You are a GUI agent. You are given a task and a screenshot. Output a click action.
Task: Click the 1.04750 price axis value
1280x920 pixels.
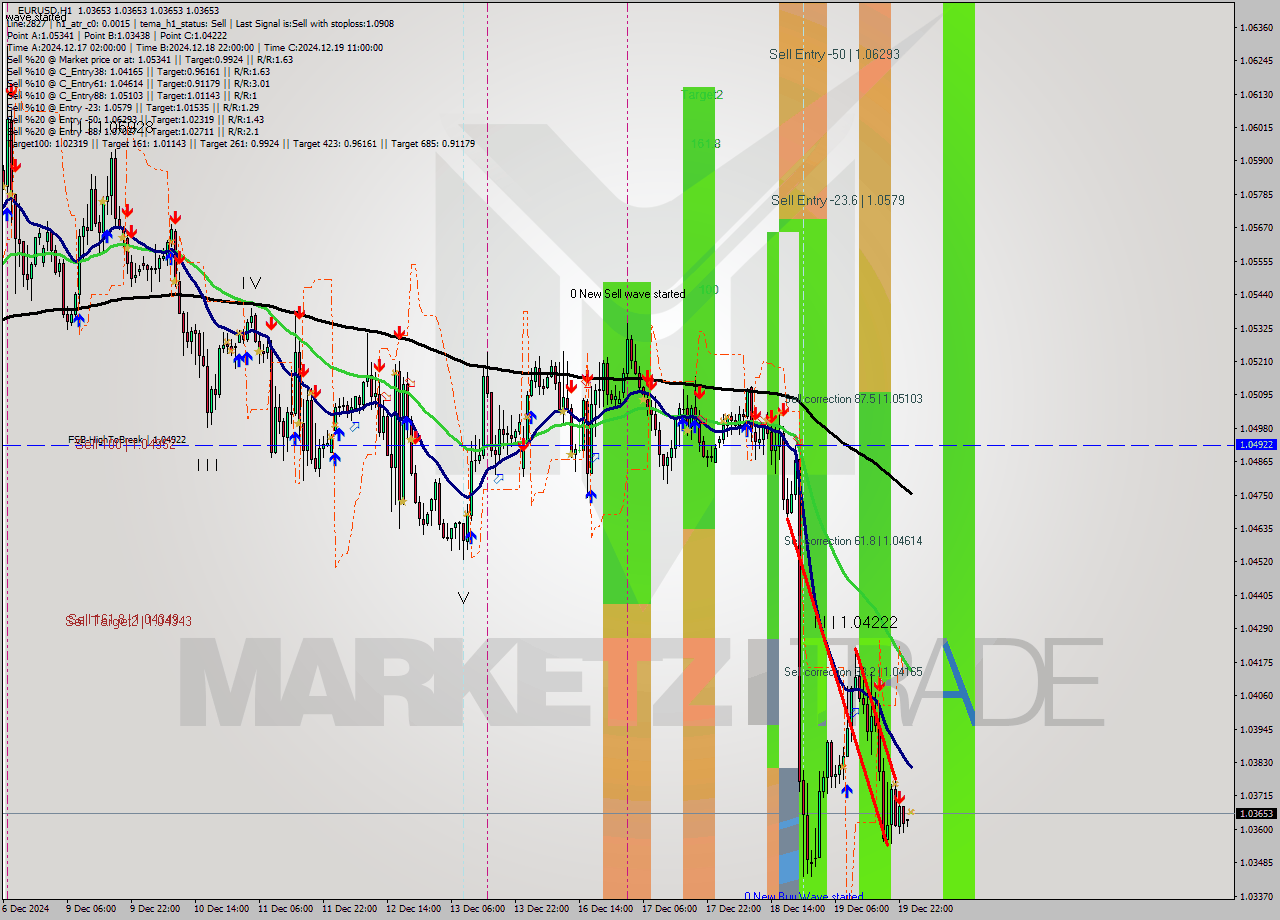1256,495
